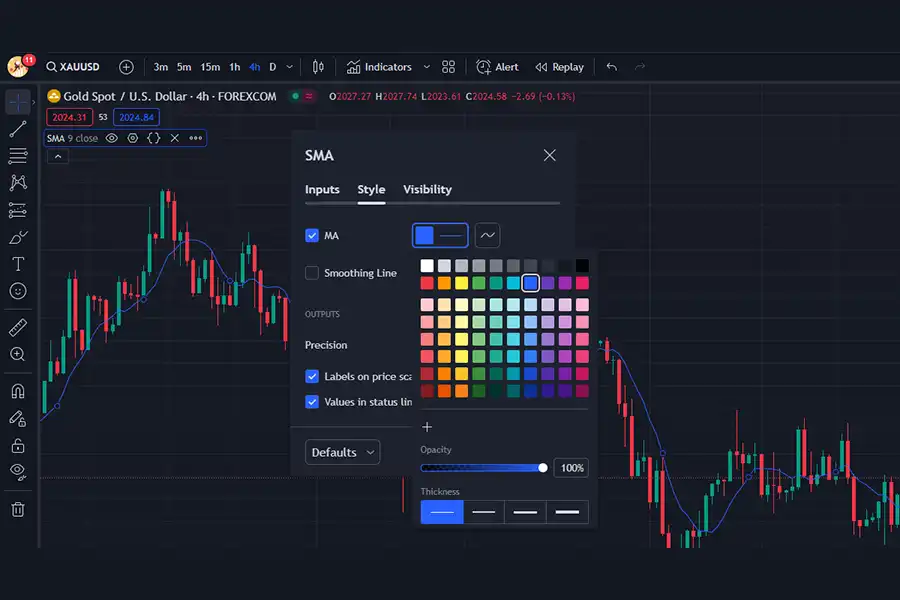Open the Indicators dialog
The height and width of the screenshot is (600, 900).
[x=379, y=67]
